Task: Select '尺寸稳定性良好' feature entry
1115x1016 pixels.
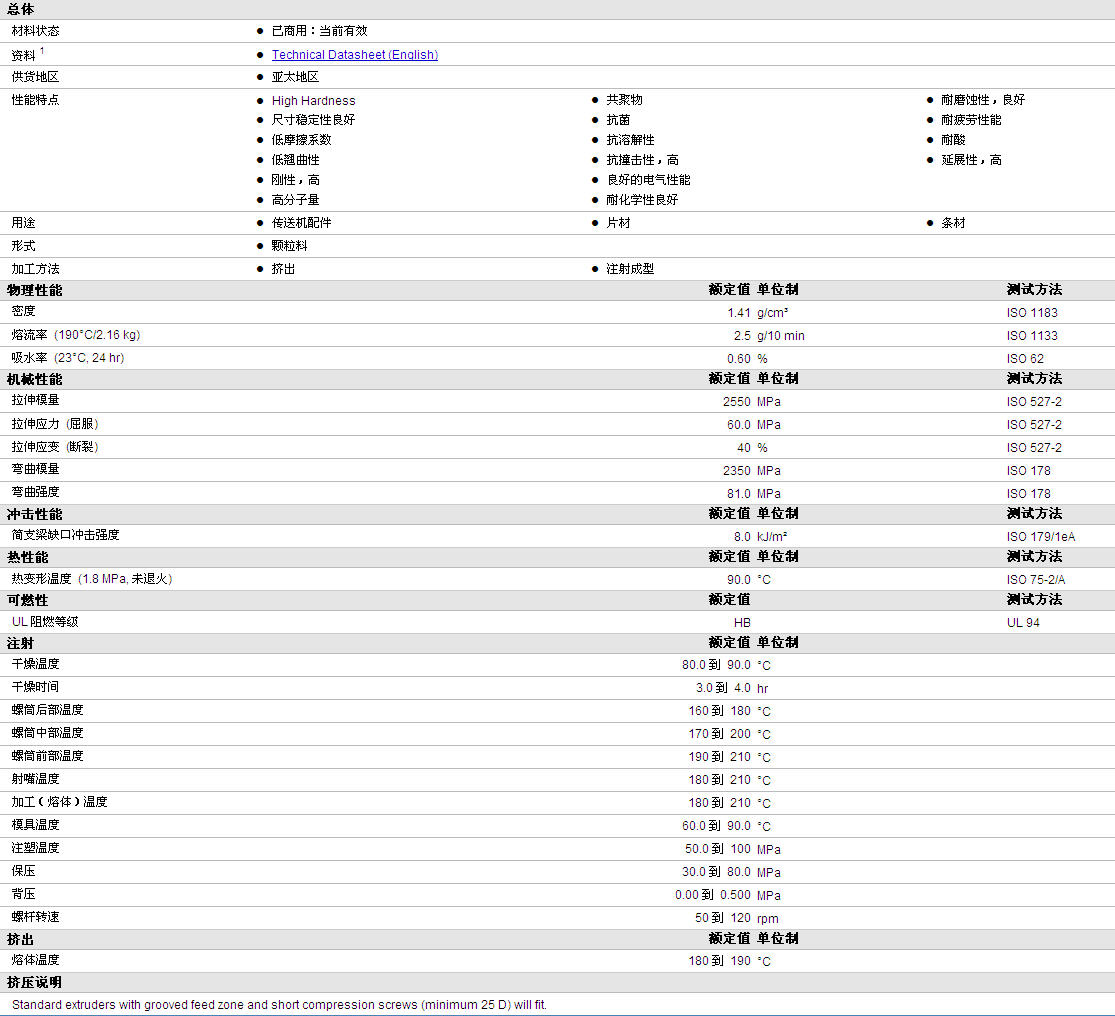Action: point(313,120)
